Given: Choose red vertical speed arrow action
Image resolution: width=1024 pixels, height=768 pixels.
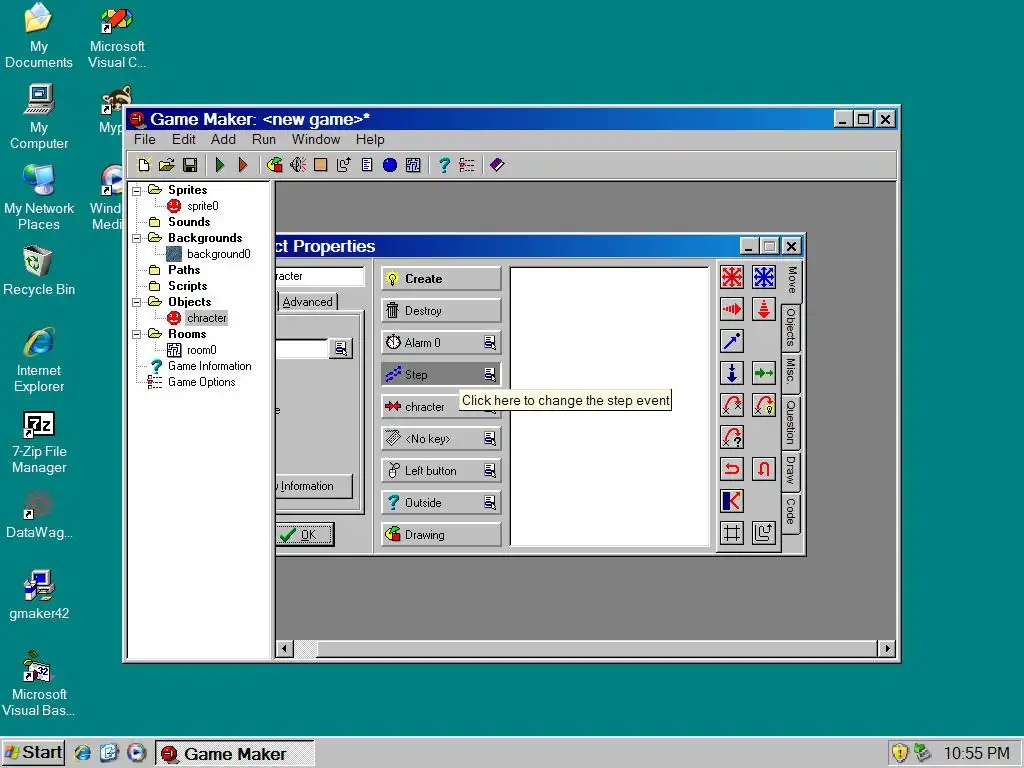Looking at the screenshot, I should (763, 310).
